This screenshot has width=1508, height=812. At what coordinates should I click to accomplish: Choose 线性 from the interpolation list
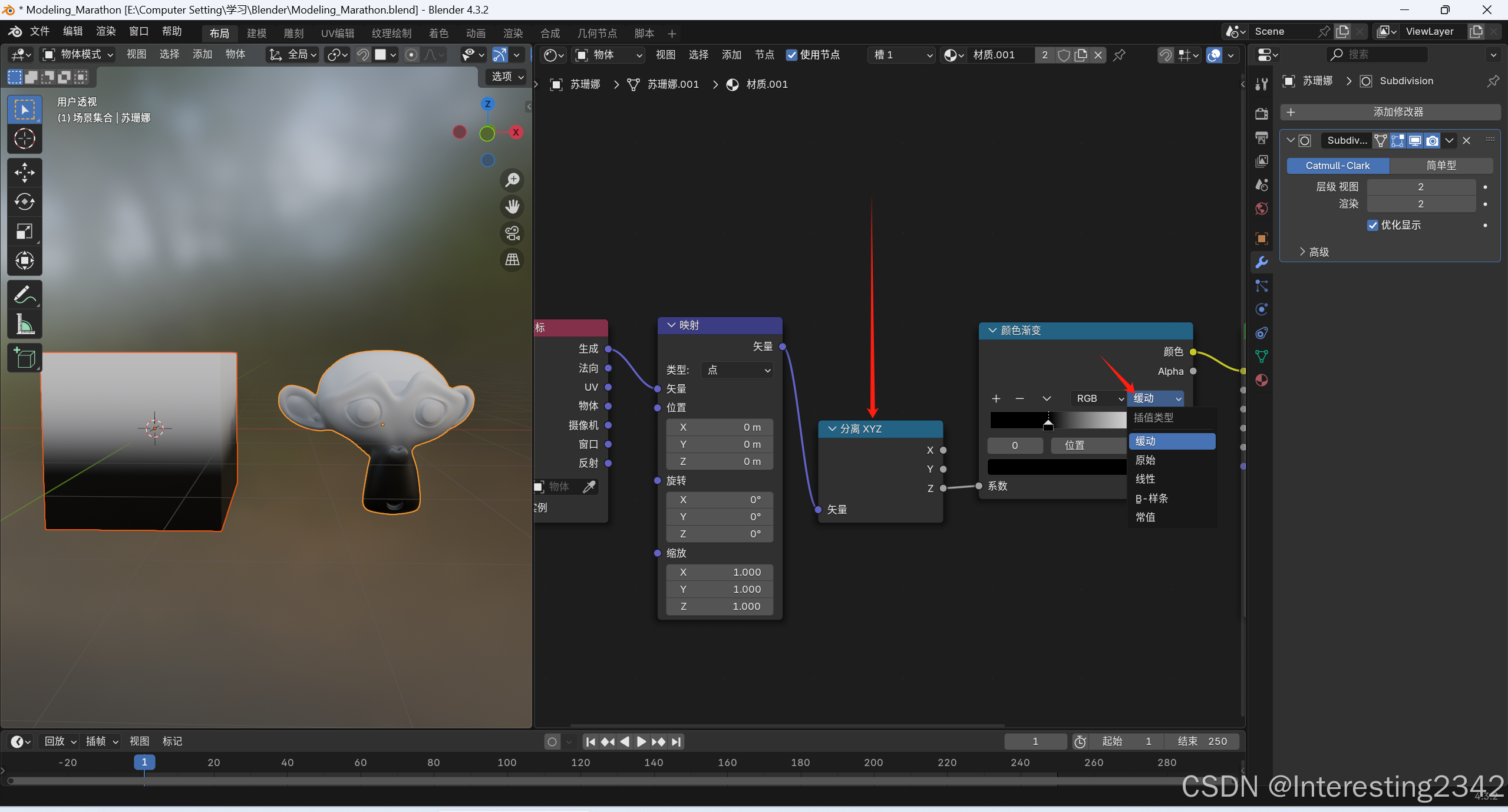coord(1145,479)
